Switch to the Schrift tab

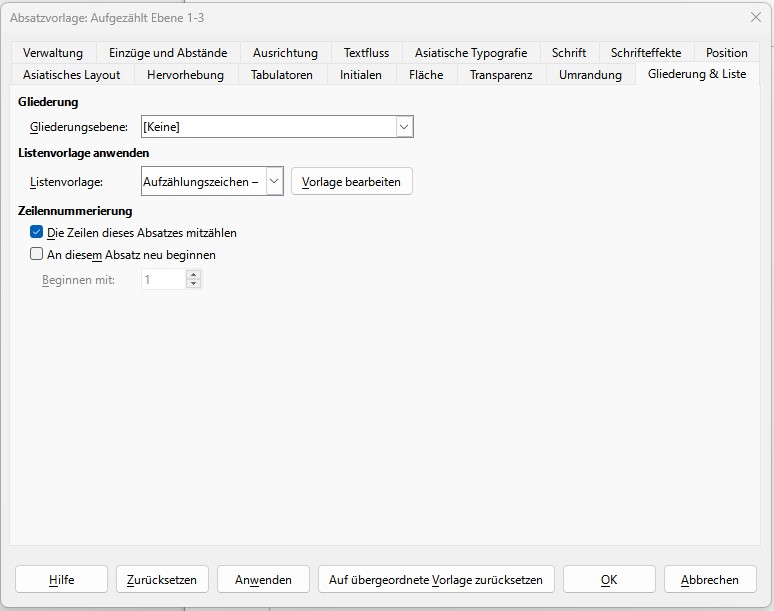coord(569,52)
